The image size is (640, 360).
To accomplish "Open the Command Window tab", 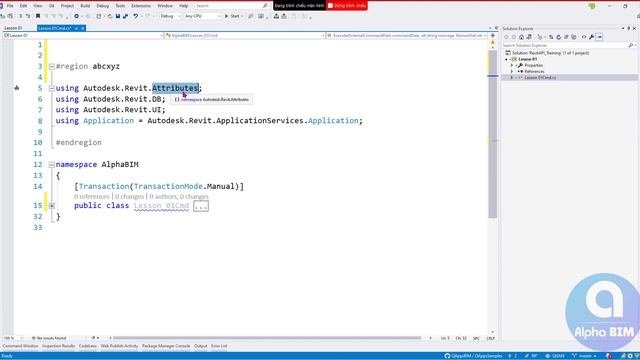I will (20, 346).
